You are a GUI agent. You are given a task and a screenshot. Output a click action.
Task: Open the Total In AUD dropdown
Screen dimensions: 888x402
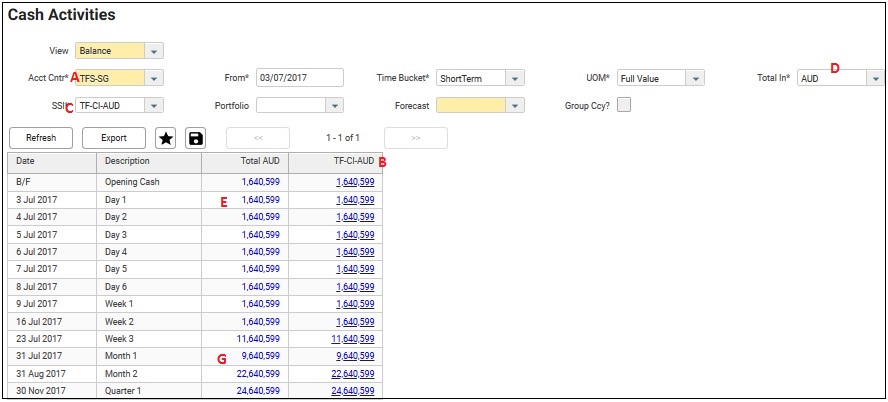tap(876, 78)
